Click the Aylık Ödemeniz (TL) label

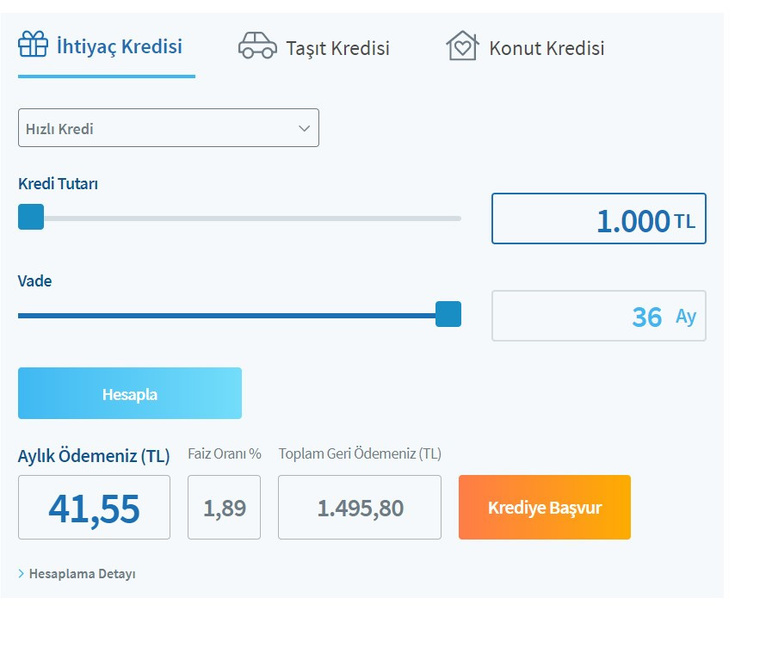coord(94,455)
